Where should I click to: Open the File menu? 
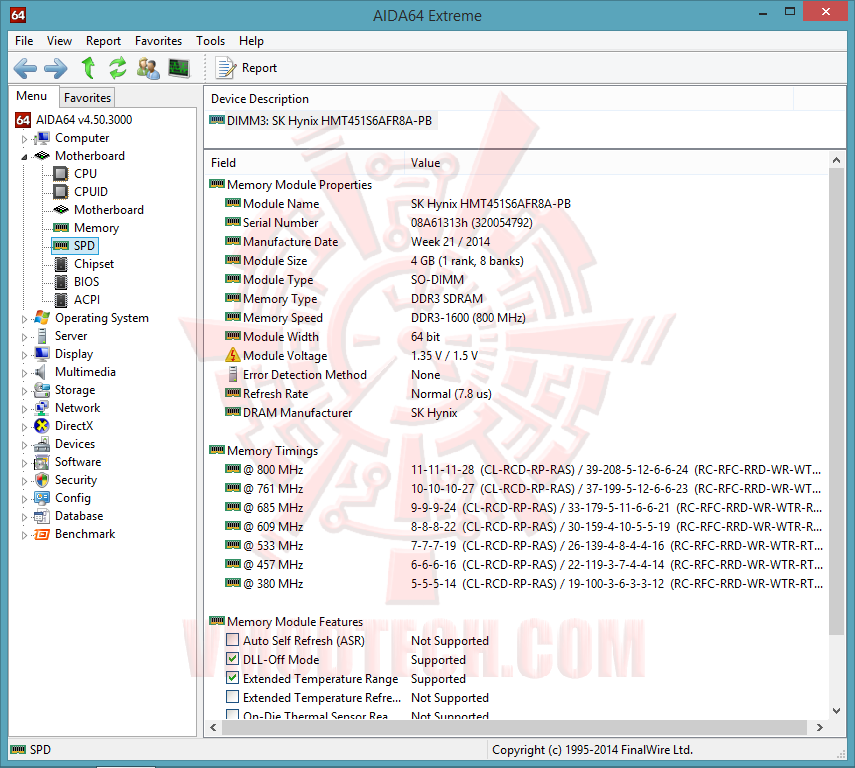pyautogui.click(x=24, y=41)
